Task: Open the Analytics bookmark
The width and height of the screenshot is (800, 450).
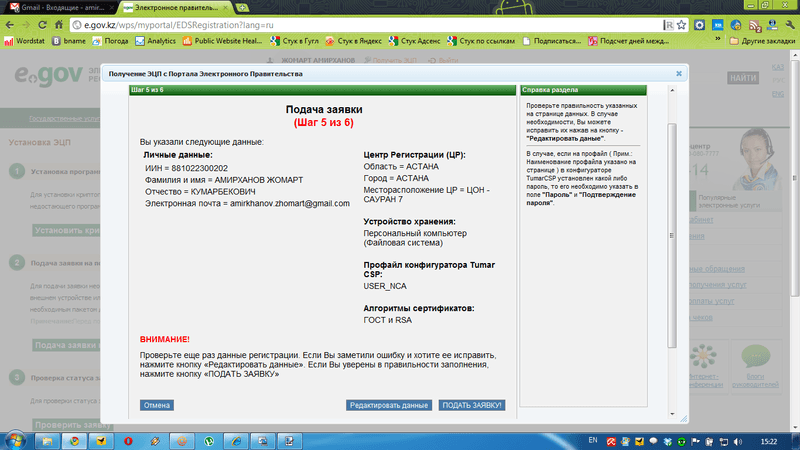Action: (156, 41)
